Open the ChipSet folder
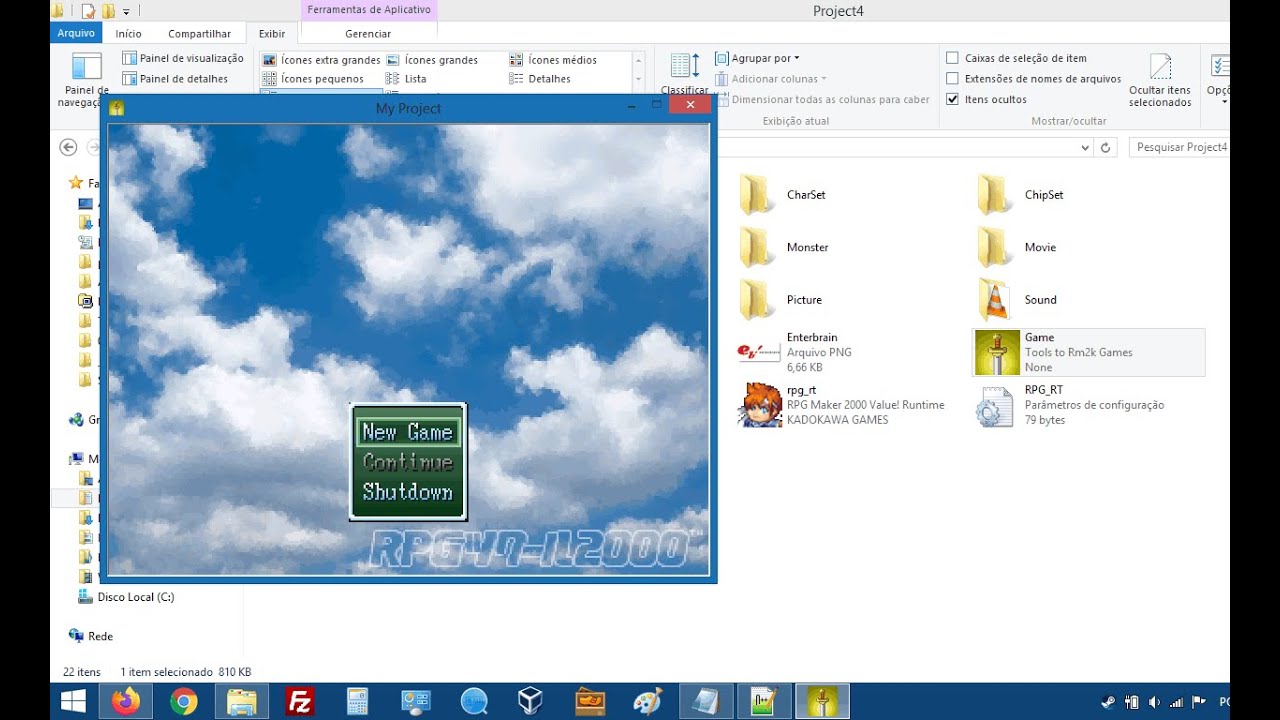 995,195
